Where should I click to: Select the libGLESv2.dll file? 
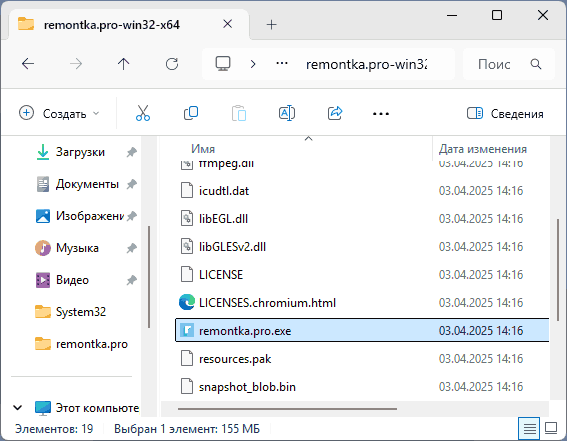coord(233,247)
